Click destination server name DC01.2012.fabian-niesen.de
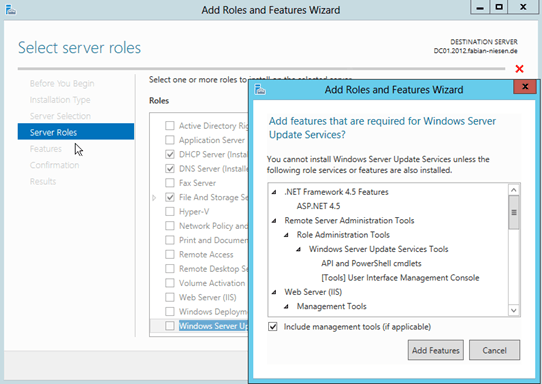The image size is (542, 384). point(475,51)
